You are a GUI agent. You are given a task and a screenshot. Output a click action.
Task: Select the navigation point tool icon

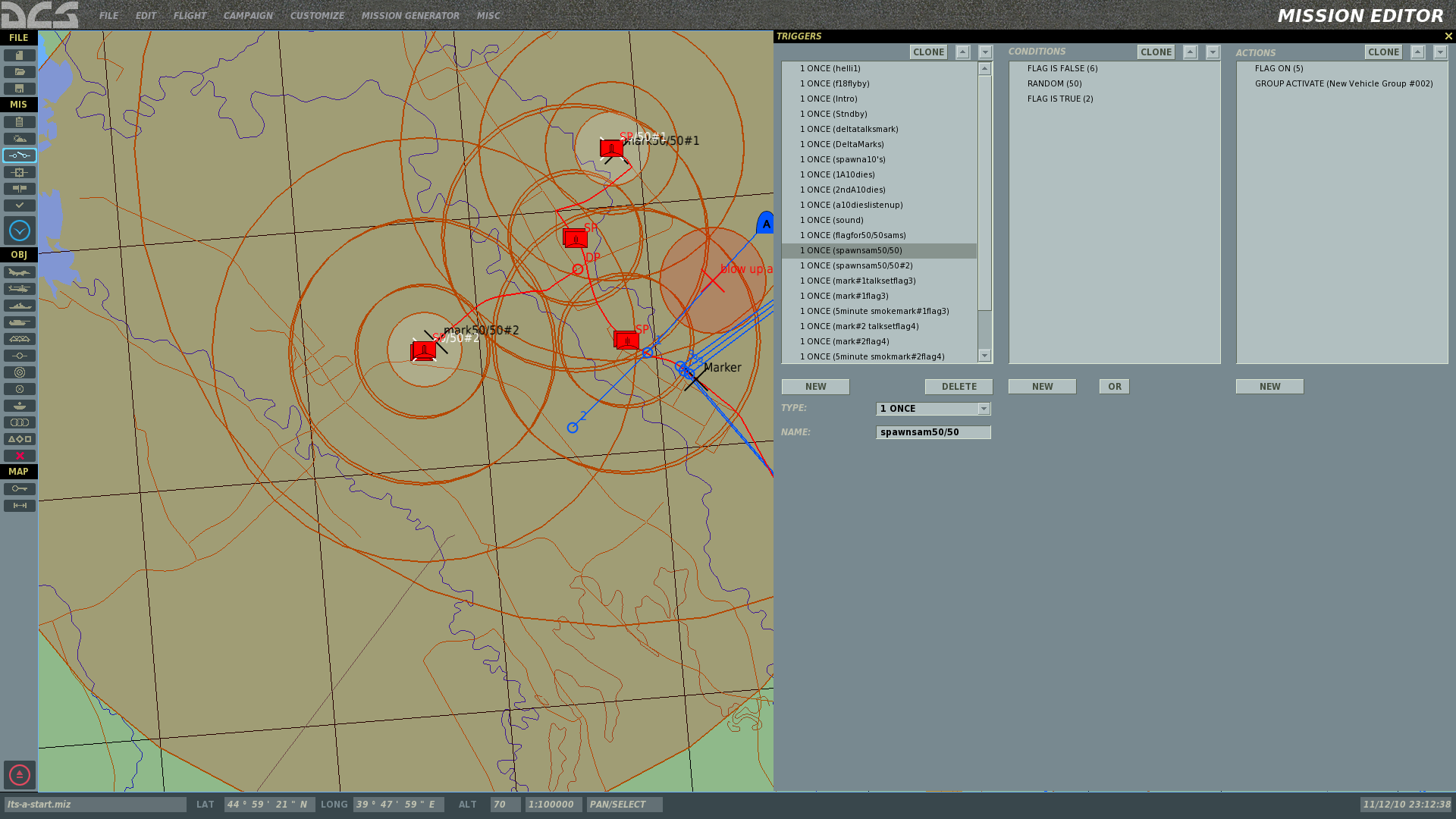coord(20,356)
